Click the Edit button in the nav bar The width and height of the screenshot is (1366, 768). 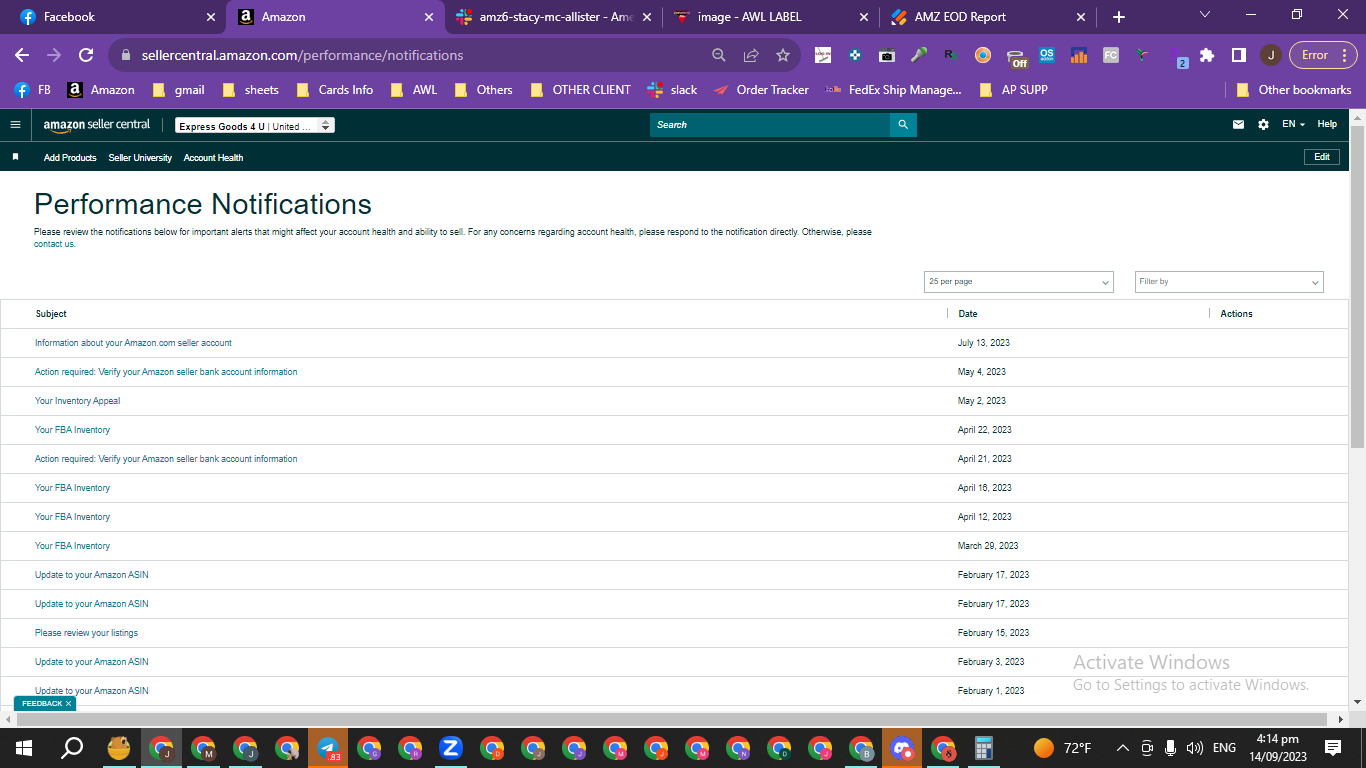point(1322,157)
